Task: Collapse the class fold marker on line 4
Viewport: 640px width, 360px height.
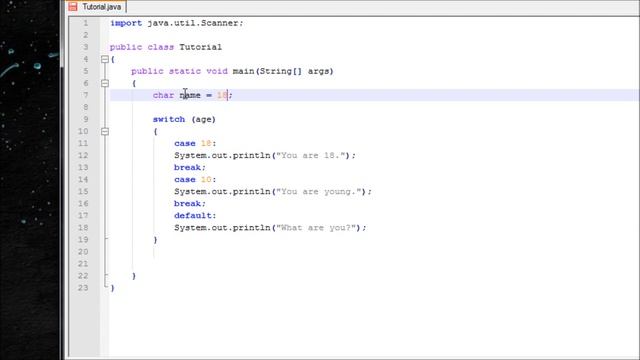Action: (x=105, y=59)
